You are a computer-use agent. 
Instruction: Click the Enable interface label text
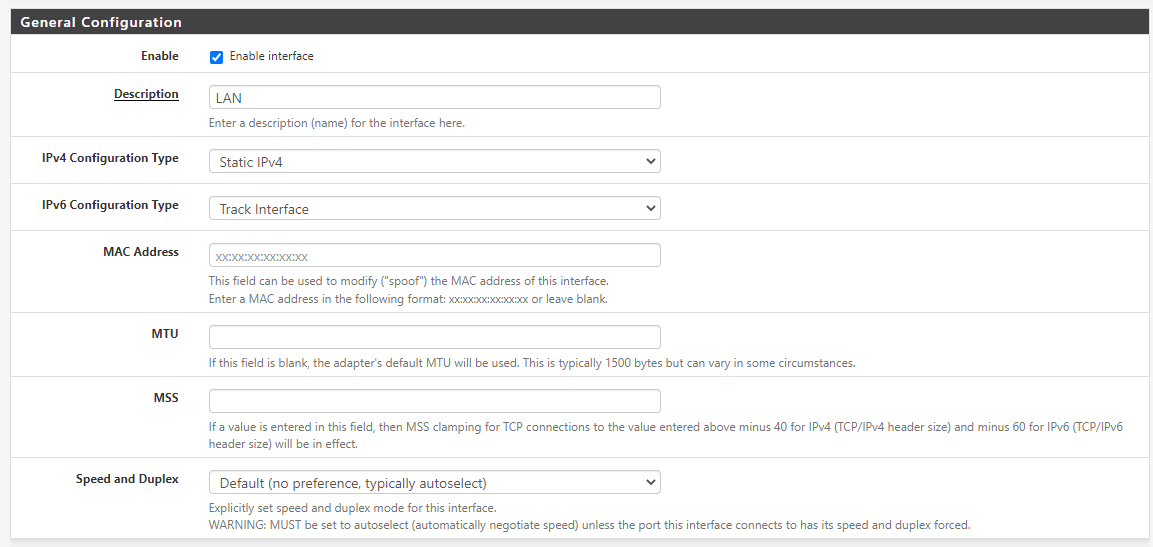271,57
